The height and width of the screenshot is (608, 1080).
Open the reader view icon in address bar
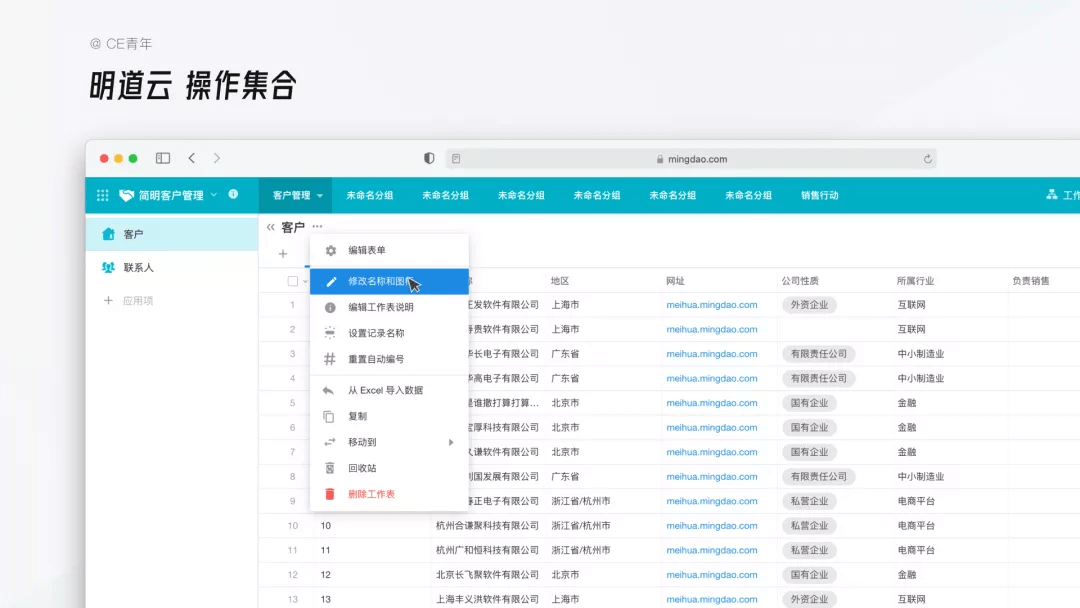[456, 159]
